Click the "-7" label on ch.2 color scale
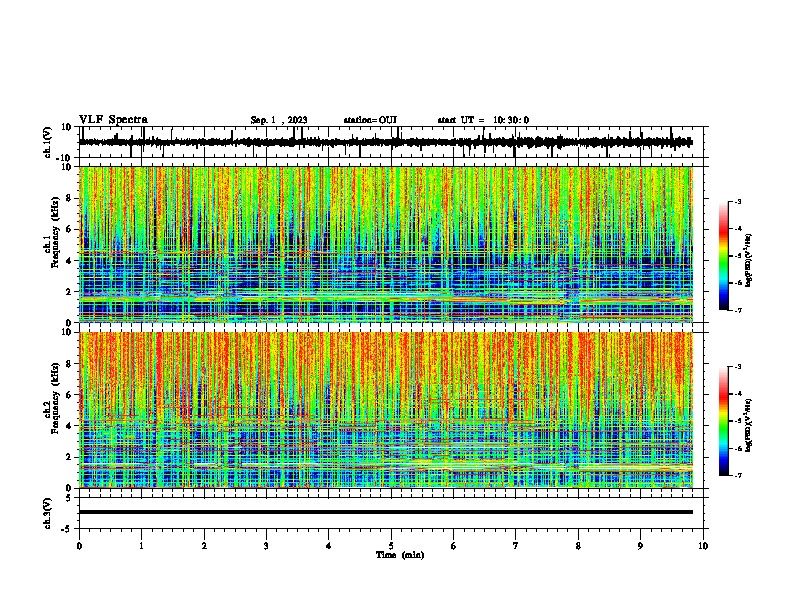 [x=738, y=476]
